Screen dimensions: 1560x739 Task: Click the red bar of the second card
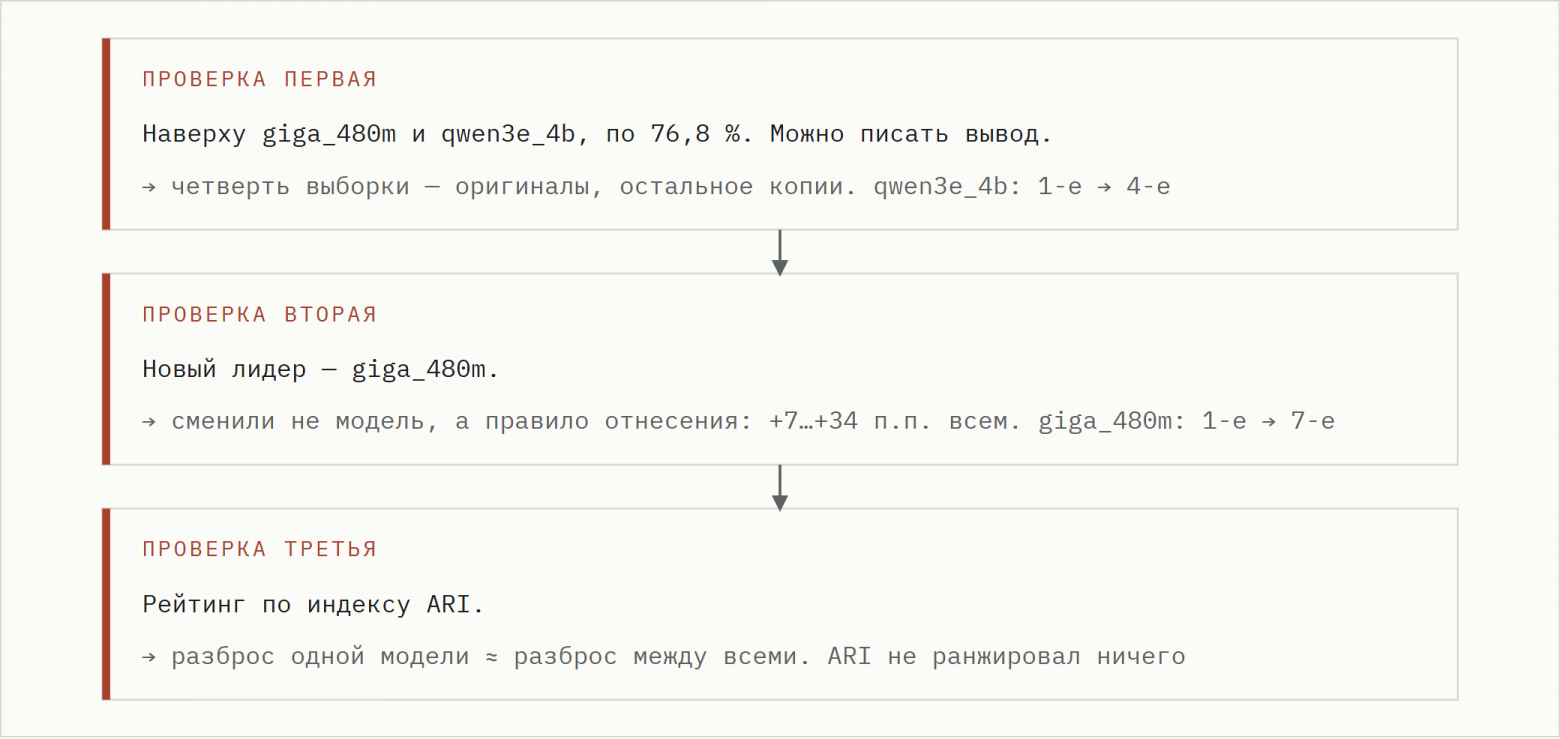(x=106, y=369)
